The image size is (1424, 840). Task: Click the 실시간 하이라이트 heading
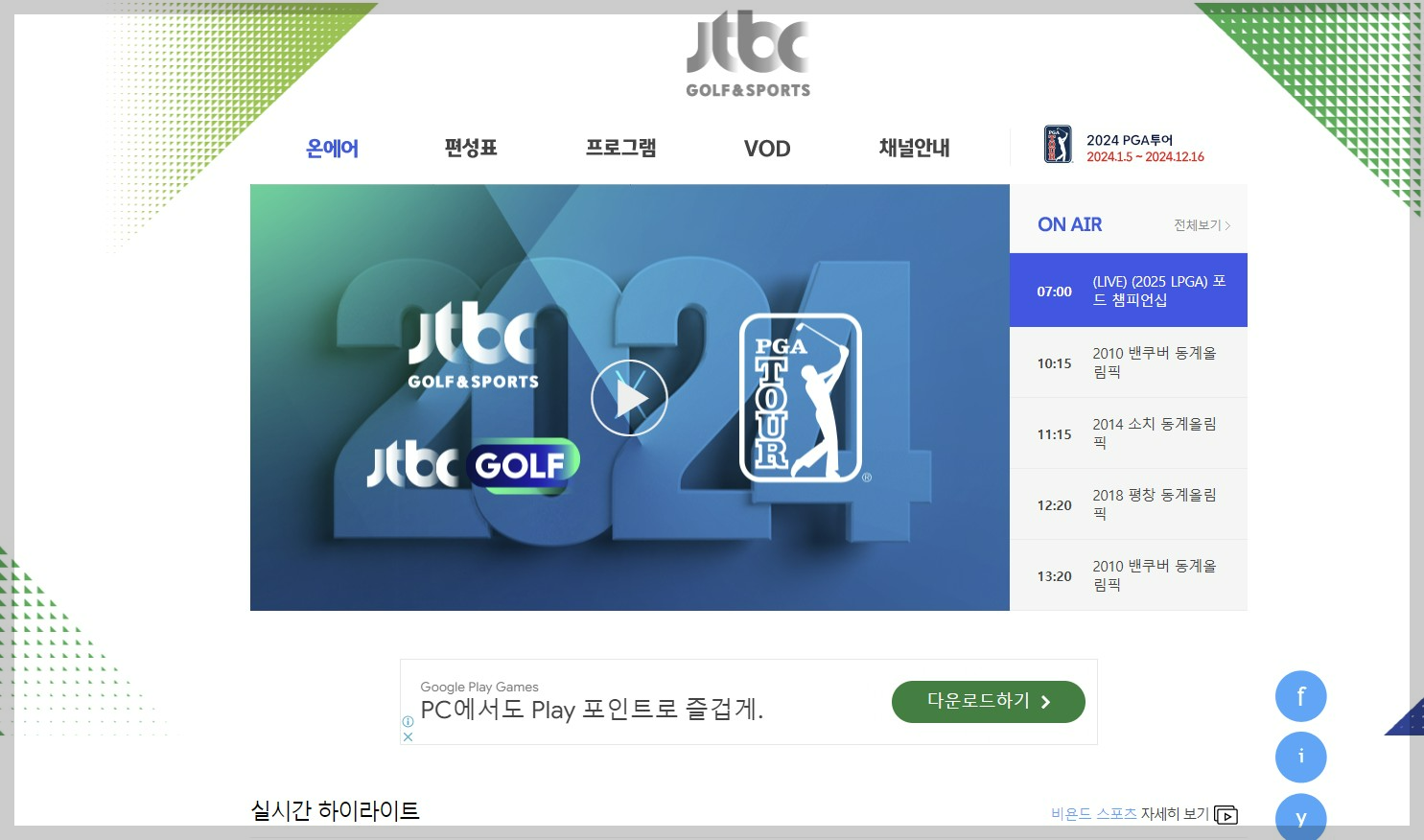pos(335,810)
